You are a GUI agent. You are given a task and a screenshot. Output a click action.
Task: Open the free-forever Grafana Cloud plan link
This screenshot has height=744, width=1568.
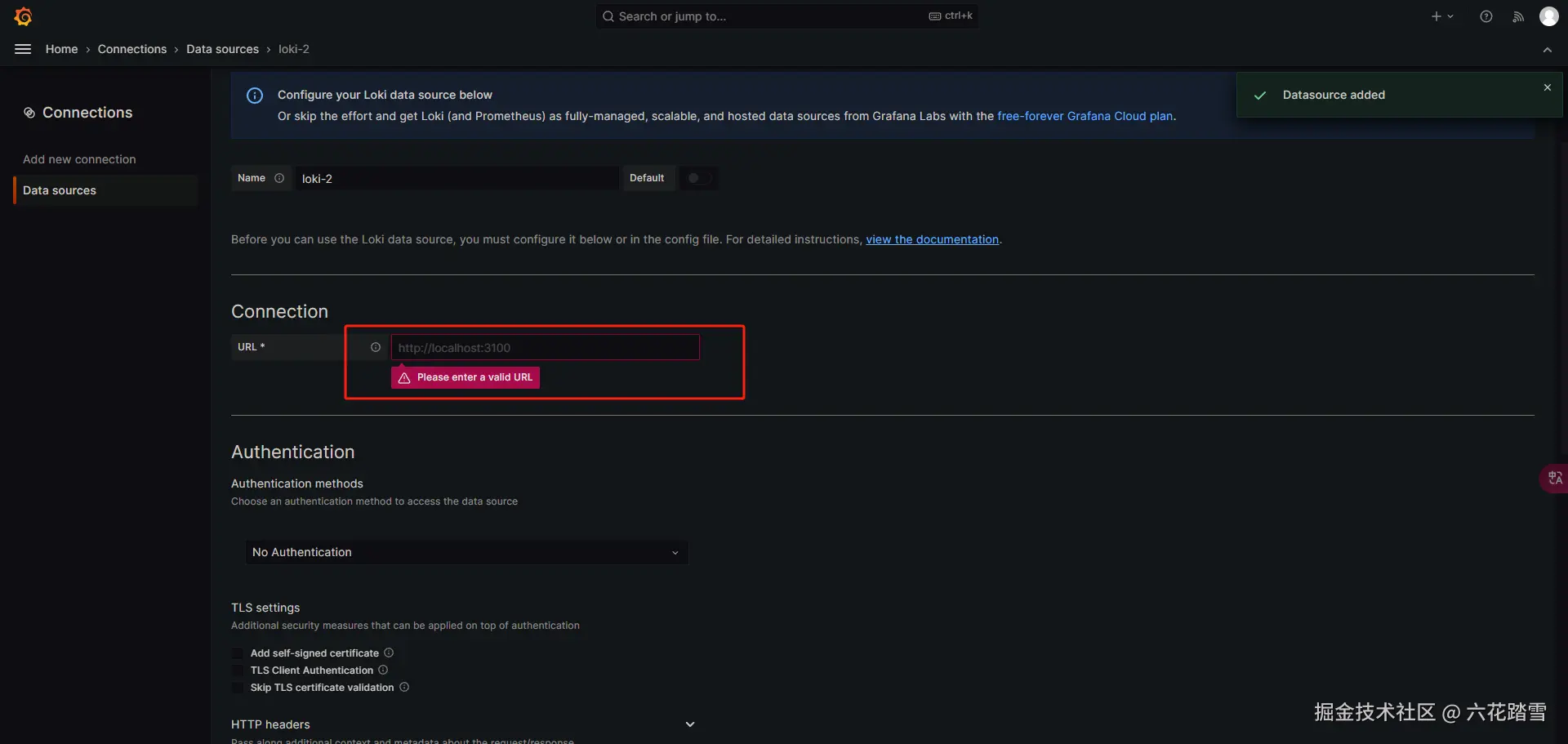coord(1085,116)
